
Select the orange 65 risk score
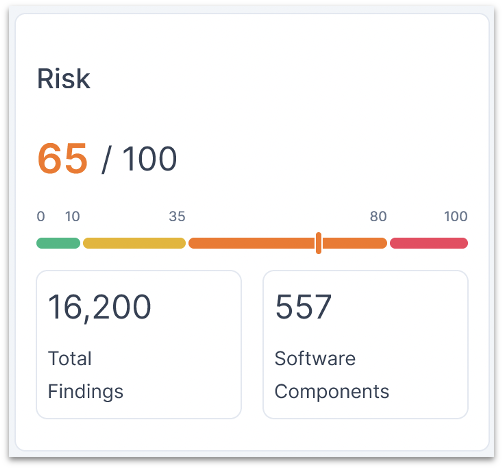coord(62,158)
